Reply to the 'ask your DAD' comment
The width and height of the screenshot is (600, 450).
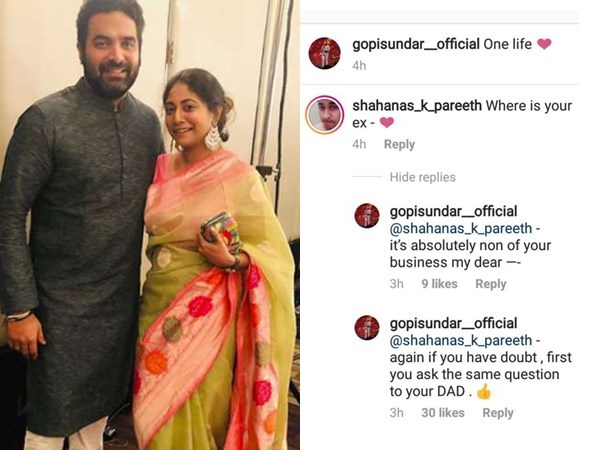point(498,413)
